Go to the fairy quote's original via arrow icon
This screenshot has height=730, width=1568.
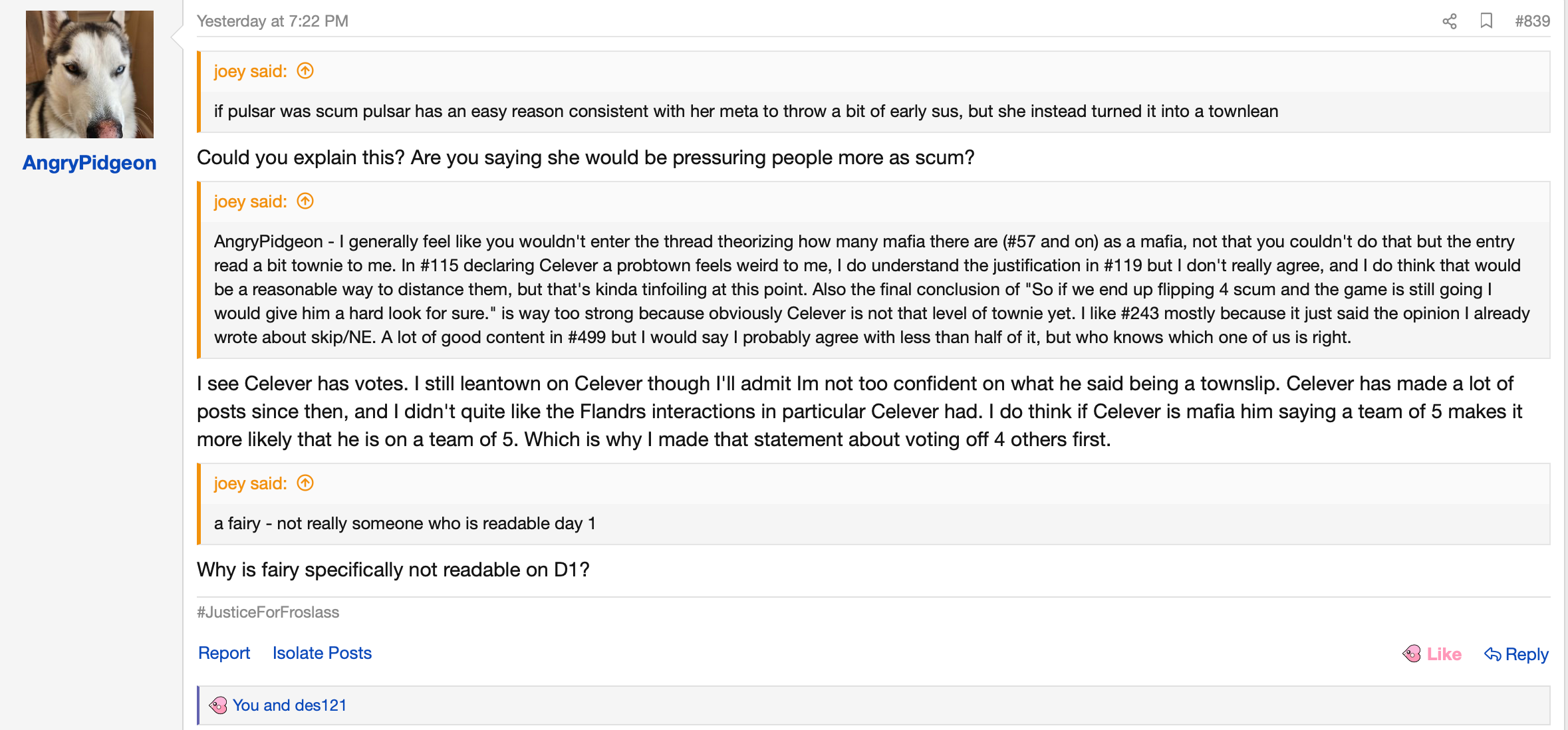point(305,483)
